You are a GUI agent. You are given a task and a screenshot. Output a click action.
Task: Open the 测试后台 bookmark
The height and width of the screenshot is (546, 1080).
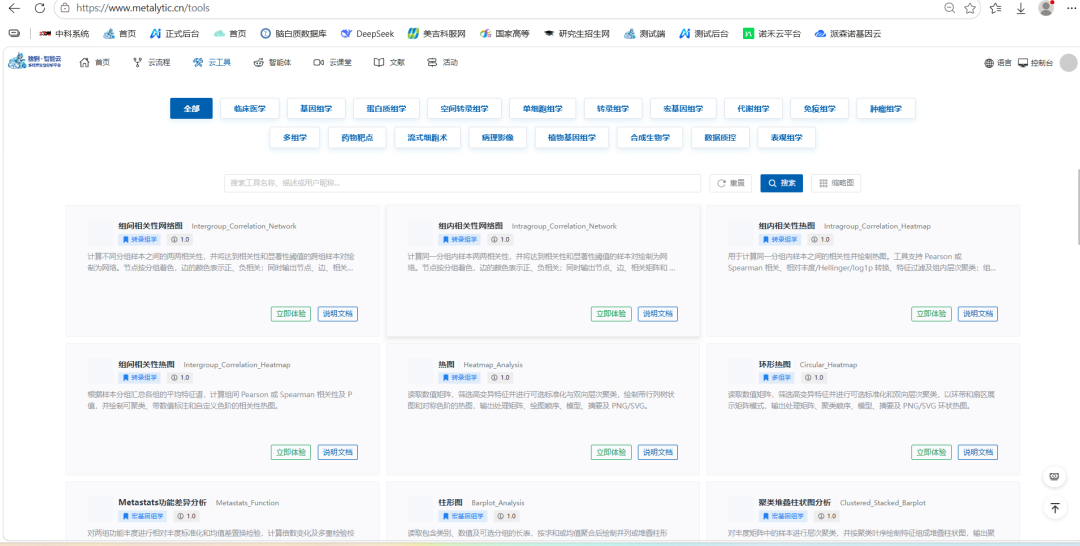(x=703, y=33)
